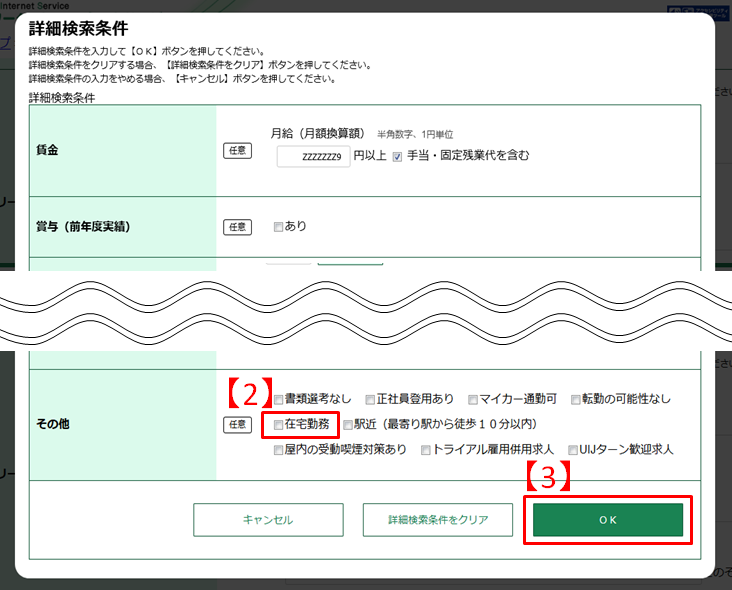Click 任意 badge in the その他 row
This screenshot has width=732, height=590.
coord(238,424)
